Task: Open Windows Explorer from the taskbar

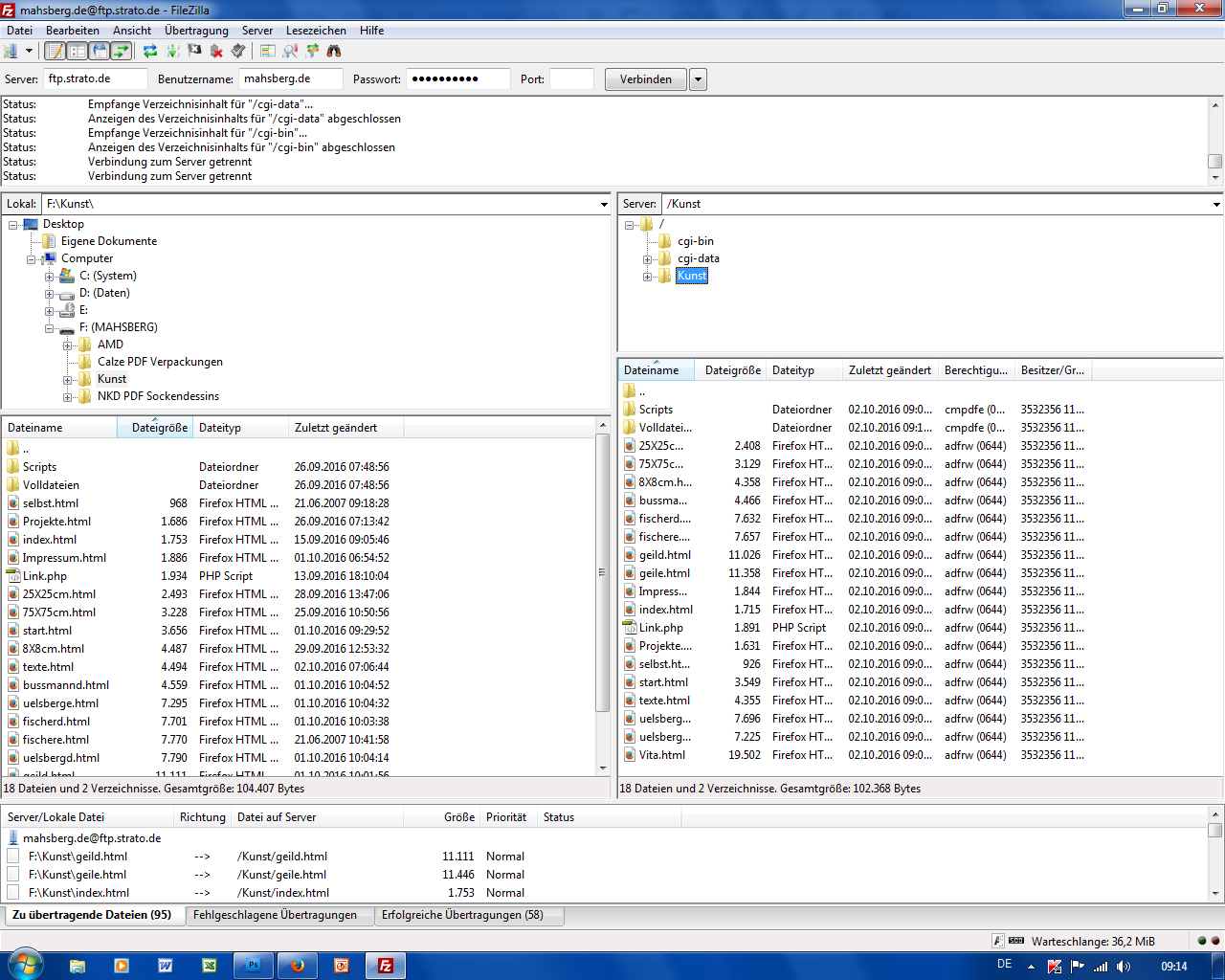Action: coord(78,966)
